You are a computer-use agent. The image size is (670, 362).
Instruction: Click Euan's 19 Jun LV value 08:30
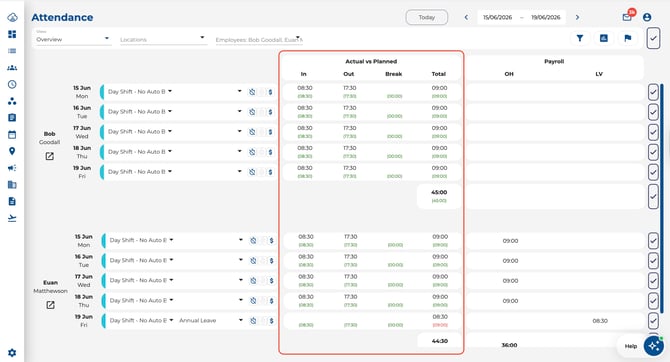600,321
